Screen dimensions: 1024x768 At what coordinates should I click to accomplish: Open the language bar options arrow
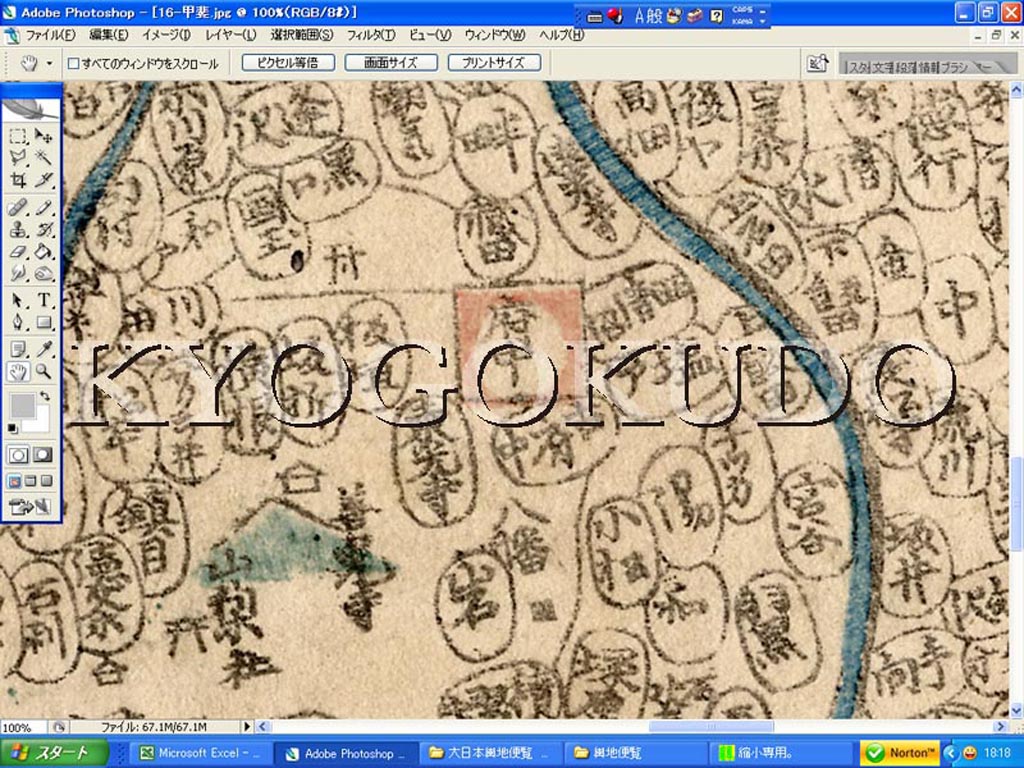763,22
